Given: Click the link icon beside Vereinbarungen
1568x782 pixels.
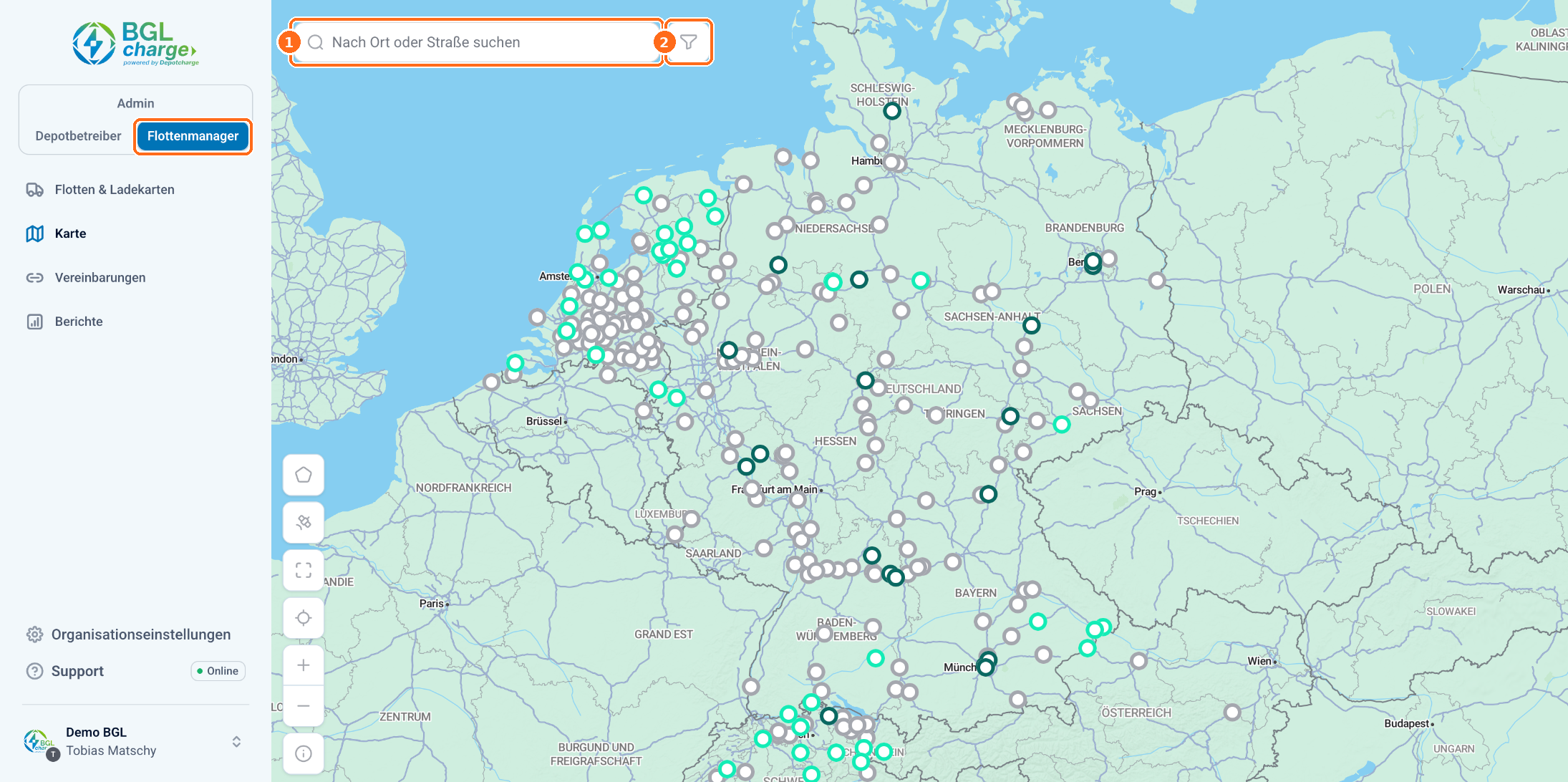Looking at the screenshot, I should click(x=34, y=278).
